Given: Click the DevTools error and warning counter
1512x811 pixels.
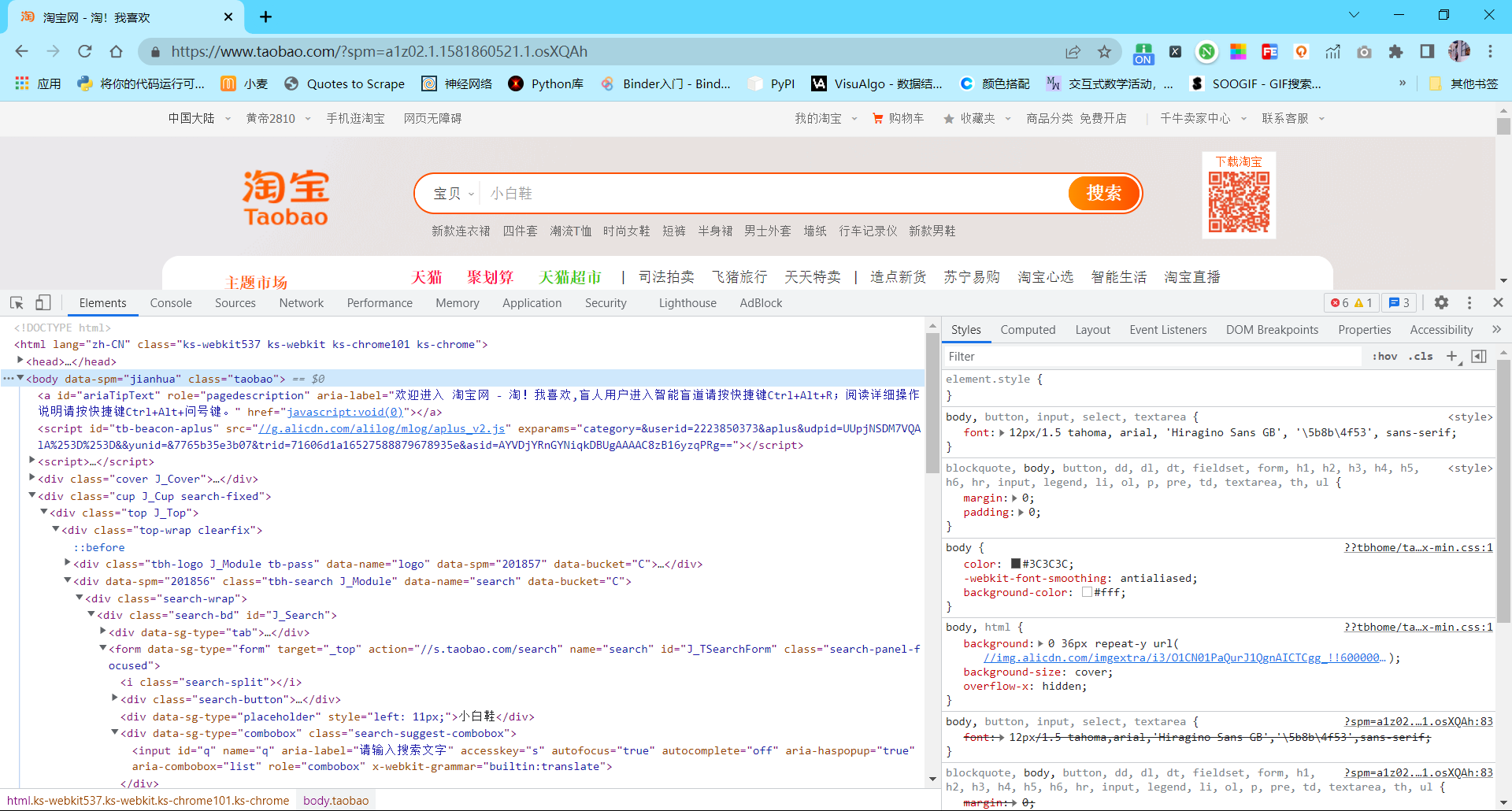Looking at the screenshot, I should [x=1351, y=303].
